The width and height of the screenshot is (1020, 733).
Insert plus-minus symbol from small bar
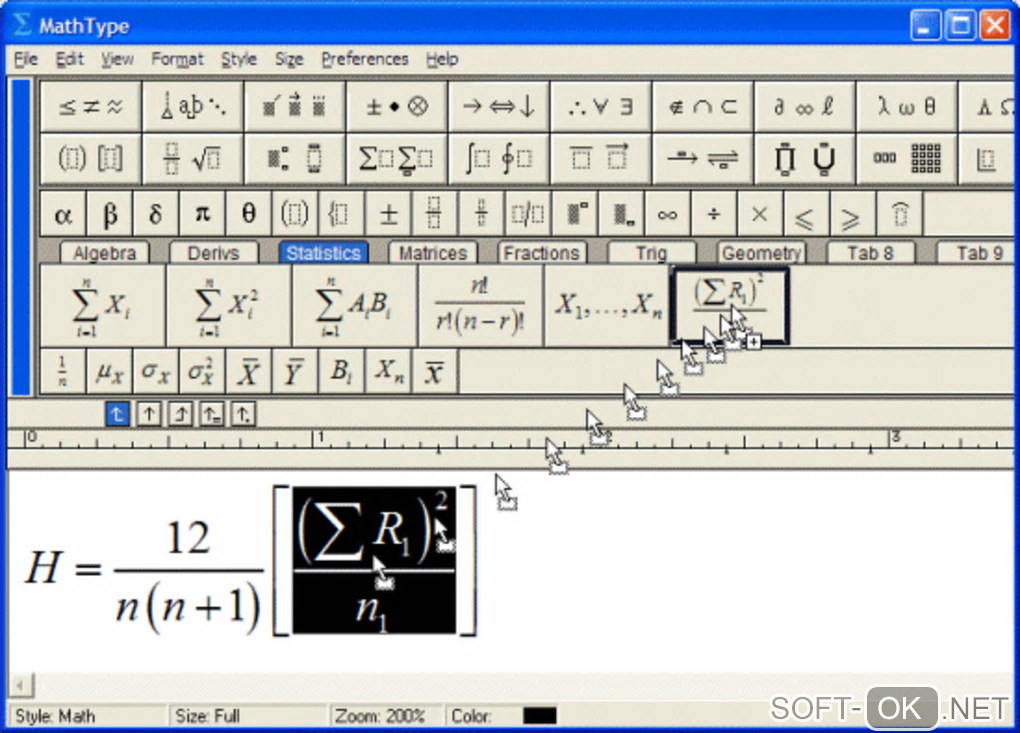pos(388,213)
